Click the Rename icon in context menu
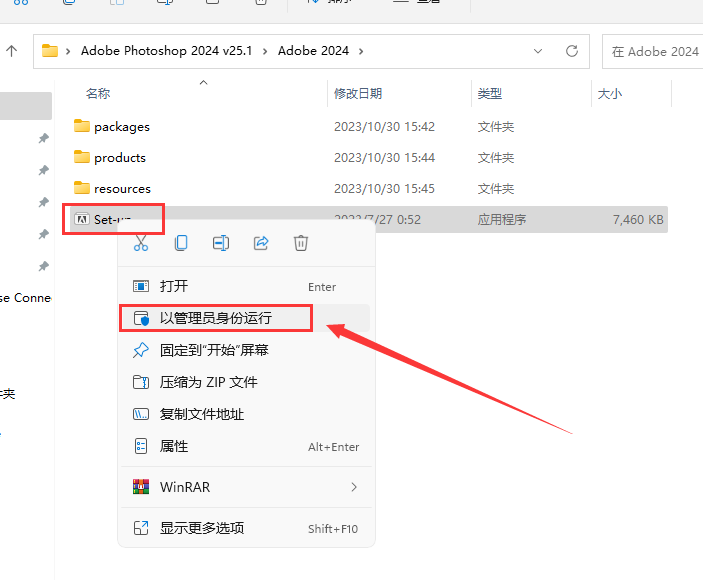The width and height of the screenshot is (703, 580). coord(221,243)
